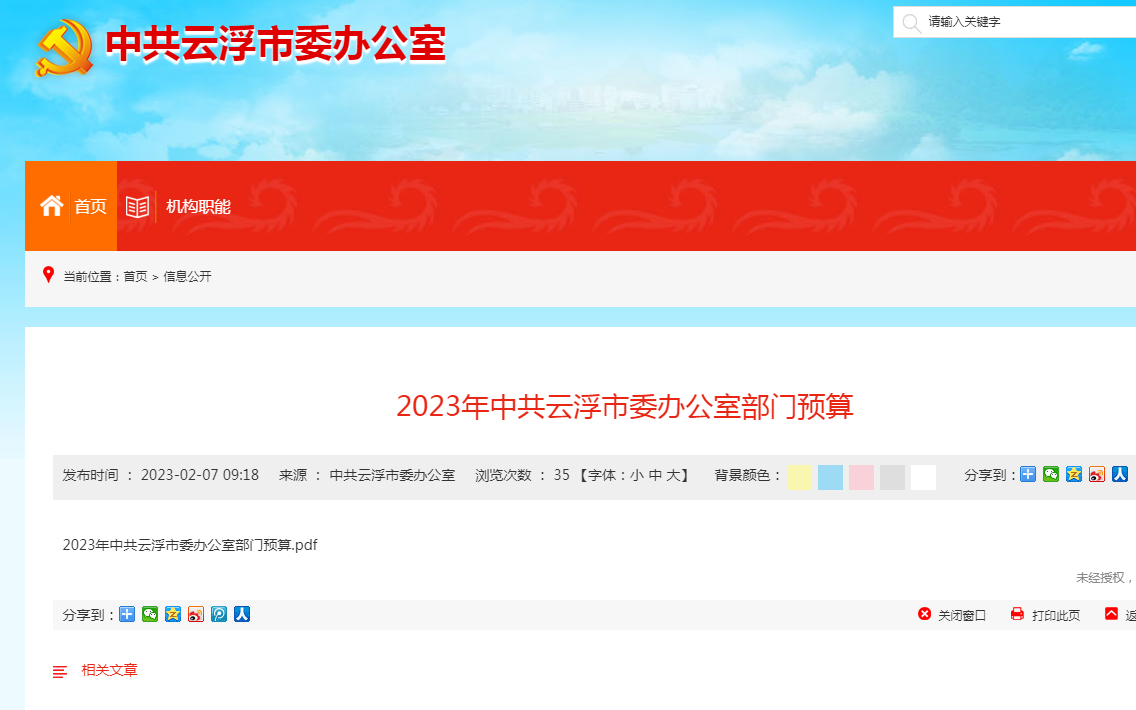This screenshot has width=1136, height=710.
Task: Click Sina Weibo icon in bottom share bar
Action: [x=196, y=614]
